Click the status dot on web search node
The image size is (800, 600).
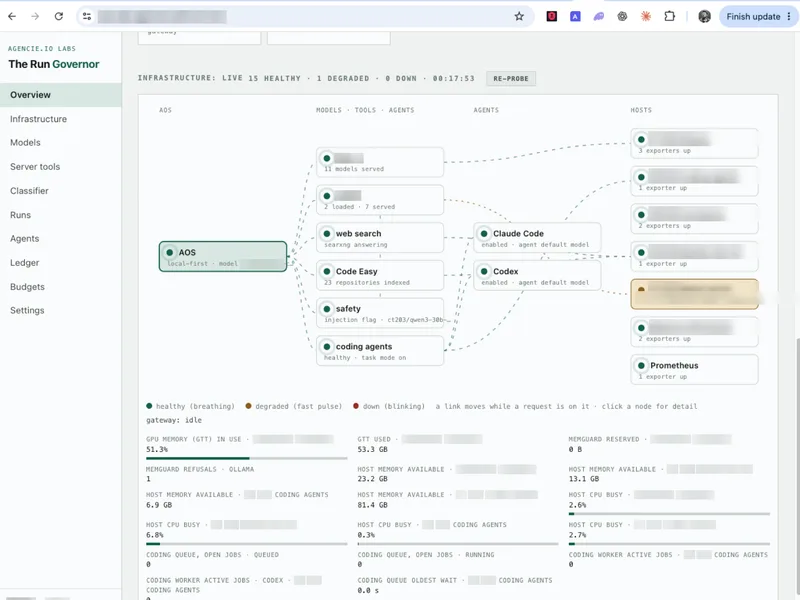[x=327, y=234]
